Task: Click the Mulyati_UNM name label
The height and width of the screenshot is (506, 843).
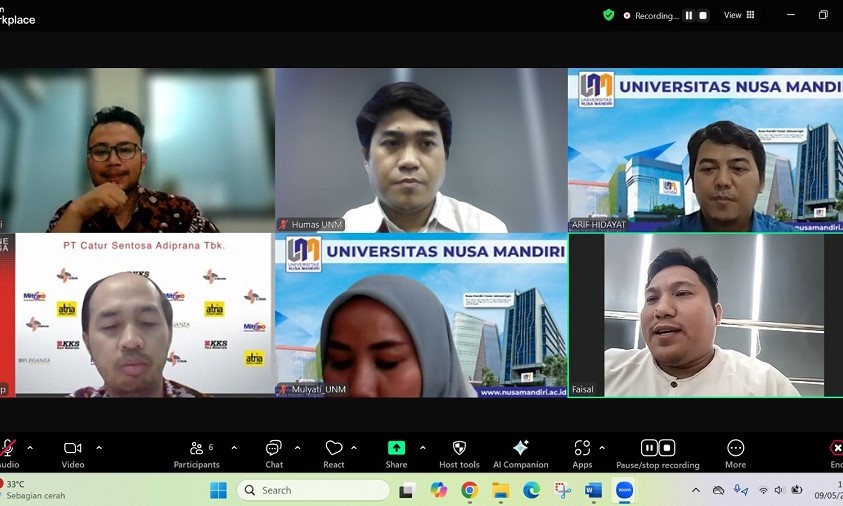Action: (x=318, y=389)
